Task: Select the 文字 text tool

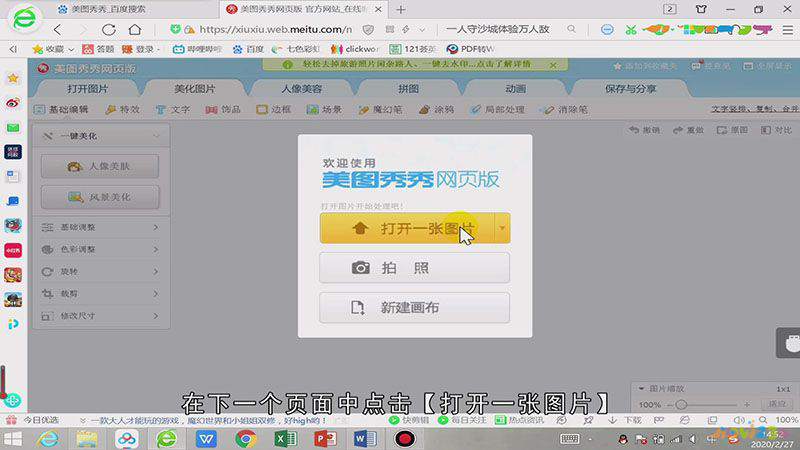Action: [173, 110]
